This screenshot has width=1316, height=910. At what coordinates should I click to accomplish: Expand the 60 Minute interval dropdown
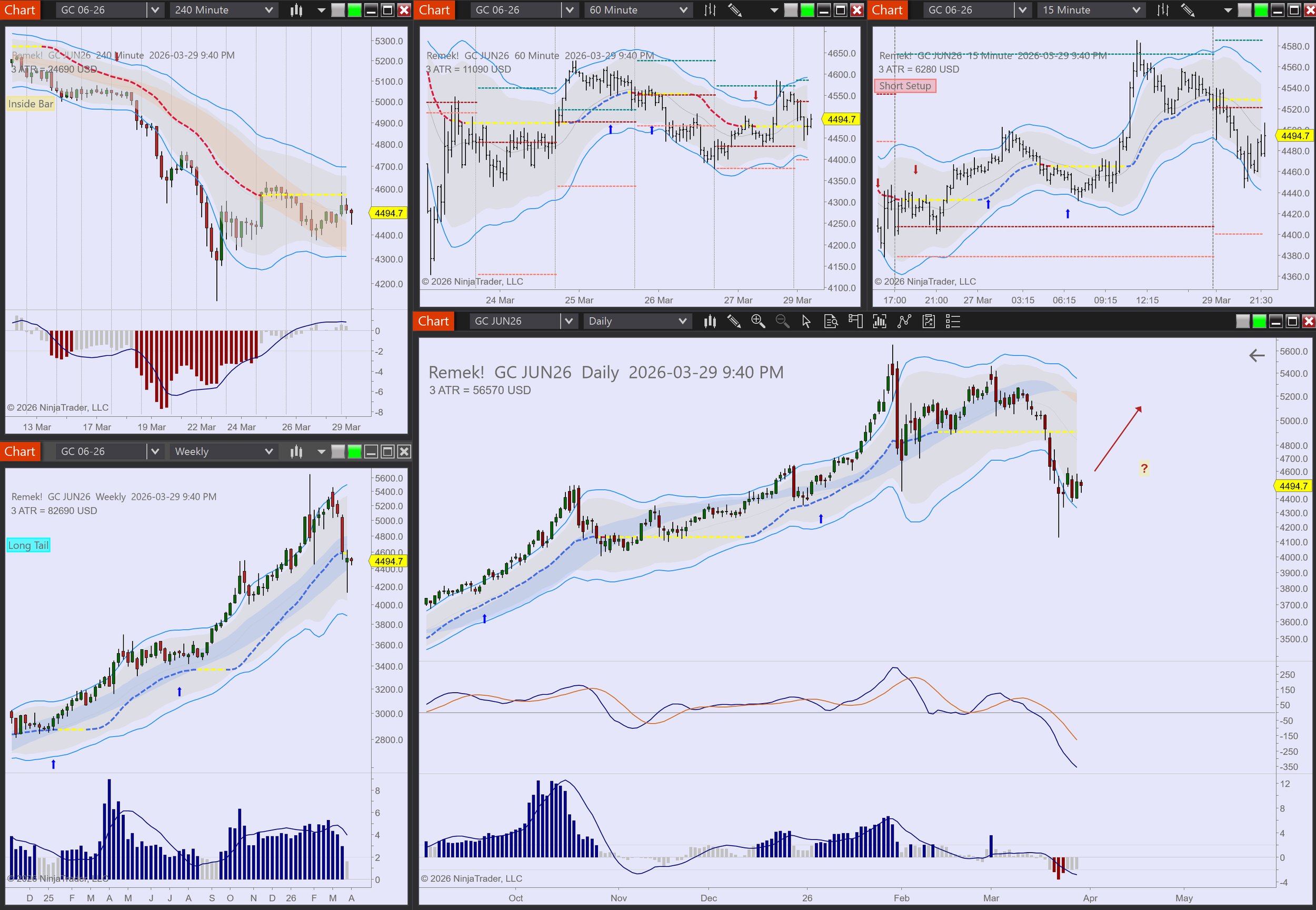point(683,9)
